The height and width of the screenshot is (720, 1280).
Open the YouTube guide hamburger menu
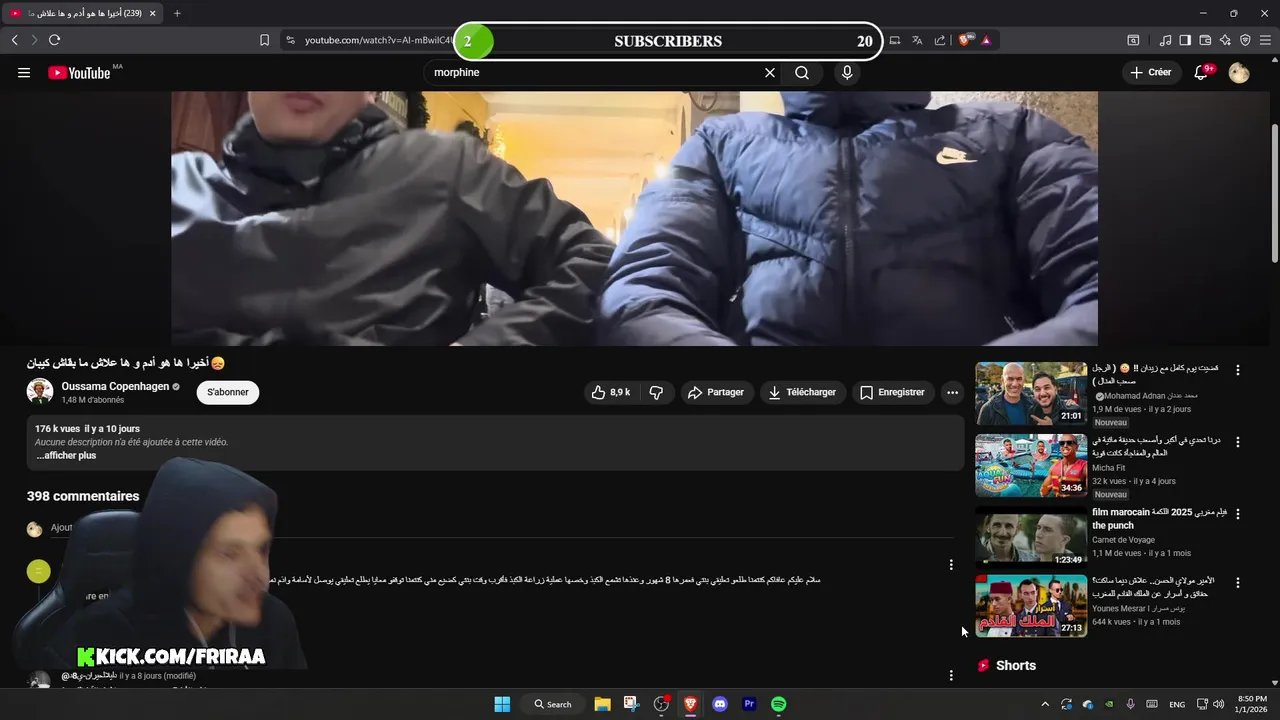coord(24,72)
